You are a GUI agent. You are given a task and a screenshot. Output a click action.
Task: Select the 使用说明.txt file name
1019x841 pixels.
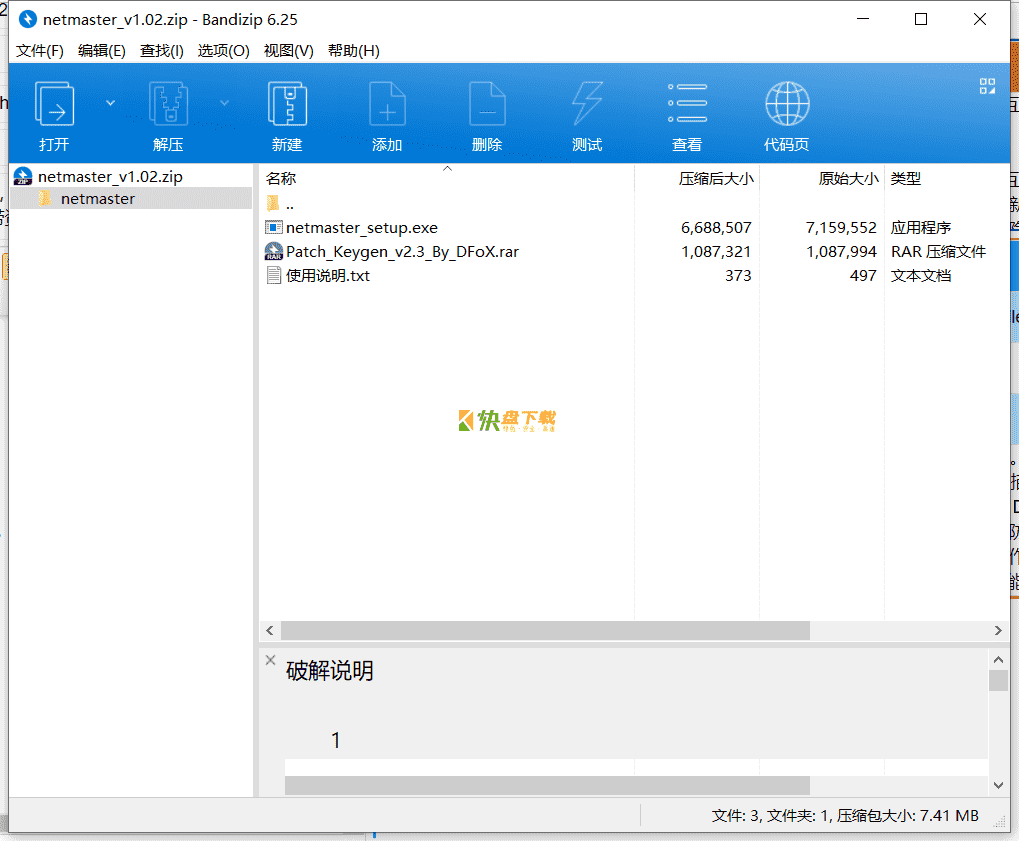pyautogui.click(x=328, y=276)
